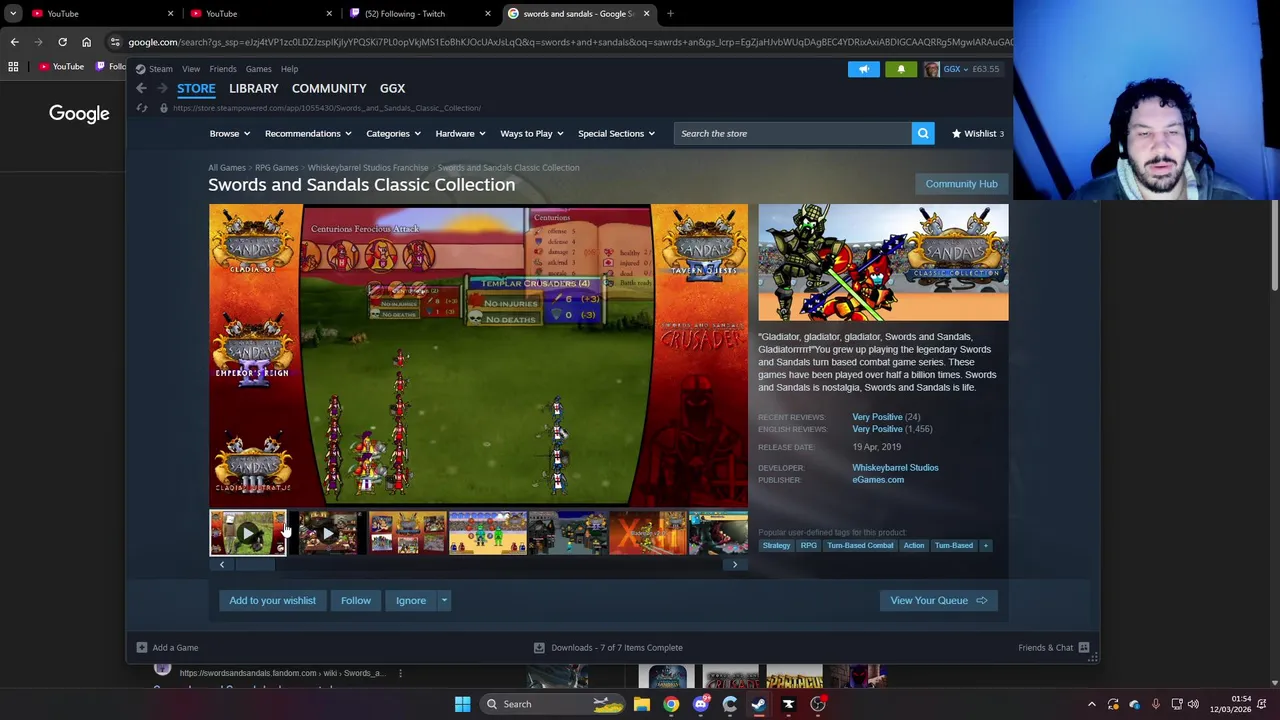Viewport: 1280px width, 720px height.
Task: Switch to the LIBRARY tab
Action: coord(253,88)
